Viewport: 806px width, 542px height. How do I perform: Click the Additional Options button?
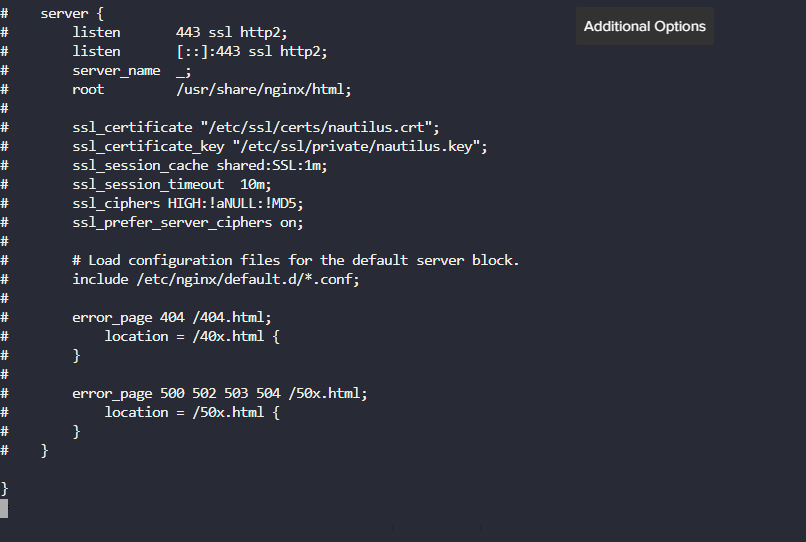[x=644, y=27]
